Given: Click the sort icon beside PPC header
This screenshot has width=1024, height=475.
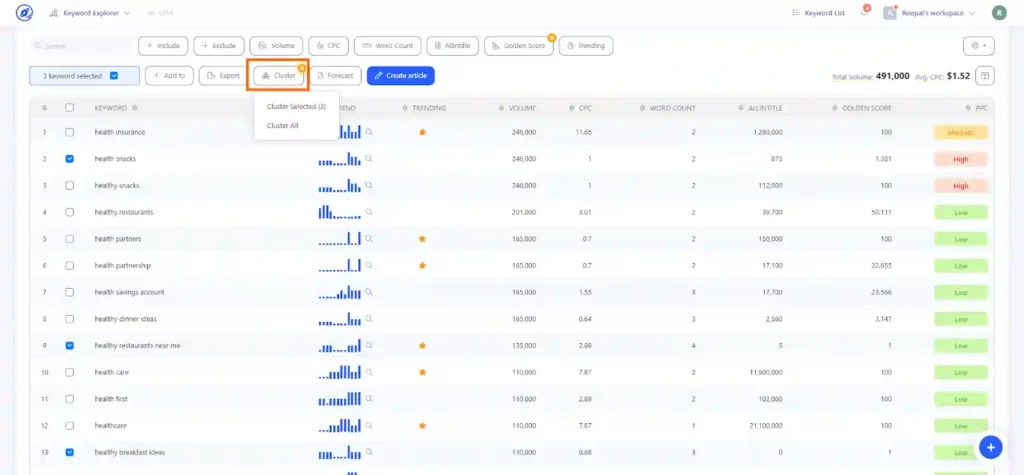Looking at the screenshot, I should (969, 108).
